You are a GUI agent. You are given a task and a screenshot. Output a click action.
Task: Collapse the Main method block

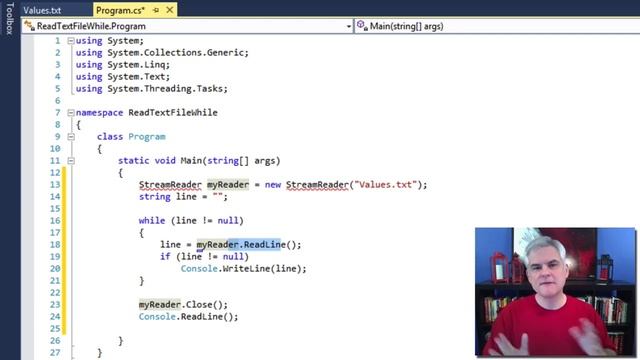71,161
